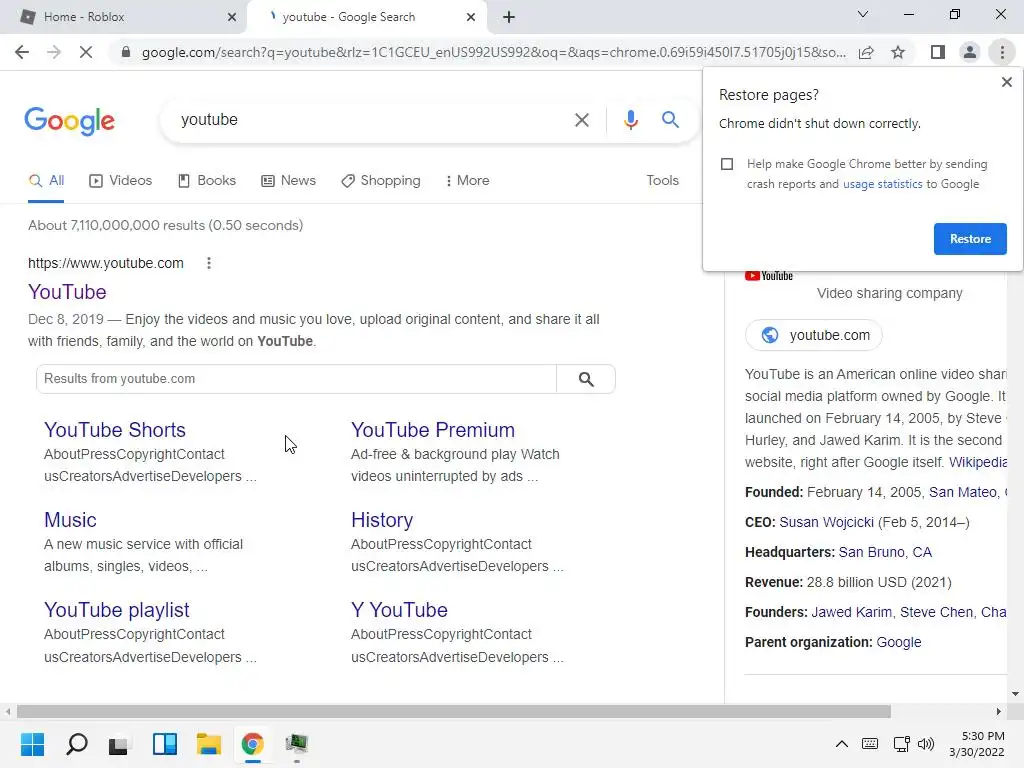
Task: Open the Y YouTube sitelink
Action: pyautogui.click(x=399, y=610)
